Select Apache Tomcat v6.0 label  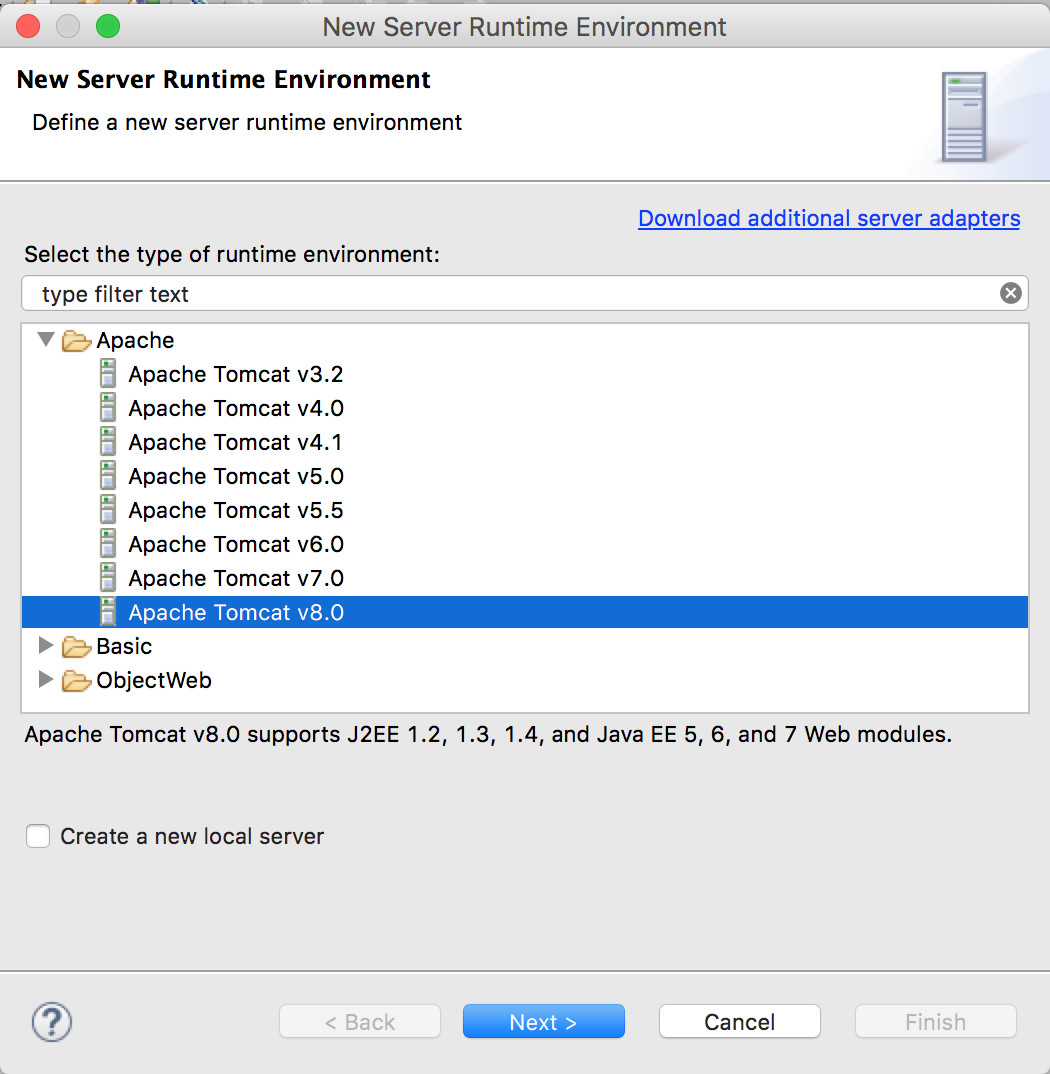(236, 545)
